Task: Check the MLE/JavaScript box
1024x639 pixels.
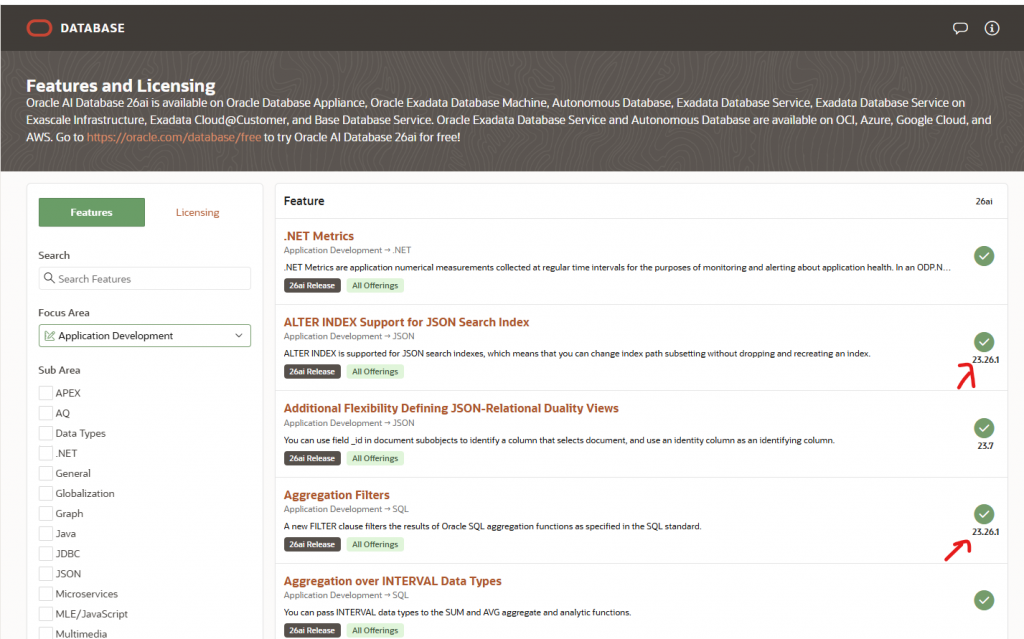Action: (x=46, y=614)
